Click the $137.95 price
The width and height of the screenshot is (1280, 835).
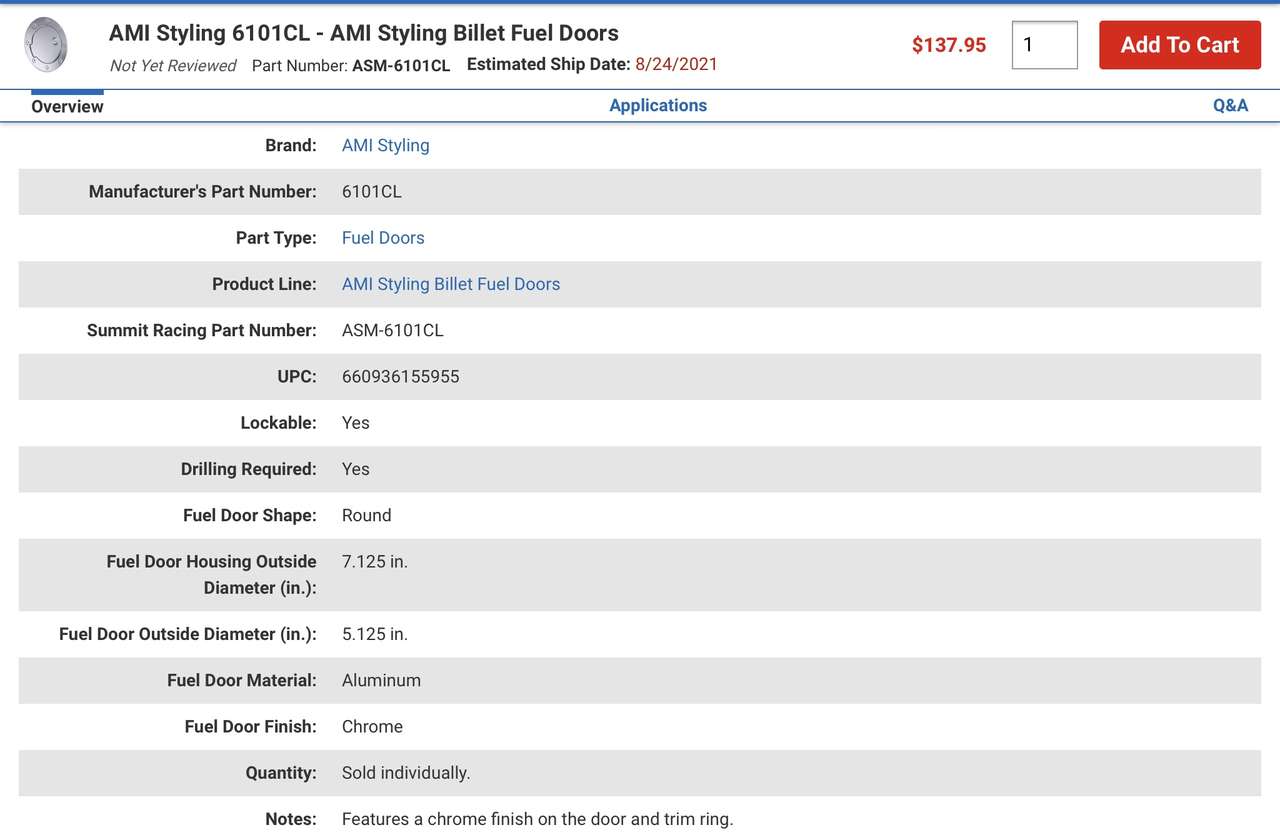tap(948, 45)
